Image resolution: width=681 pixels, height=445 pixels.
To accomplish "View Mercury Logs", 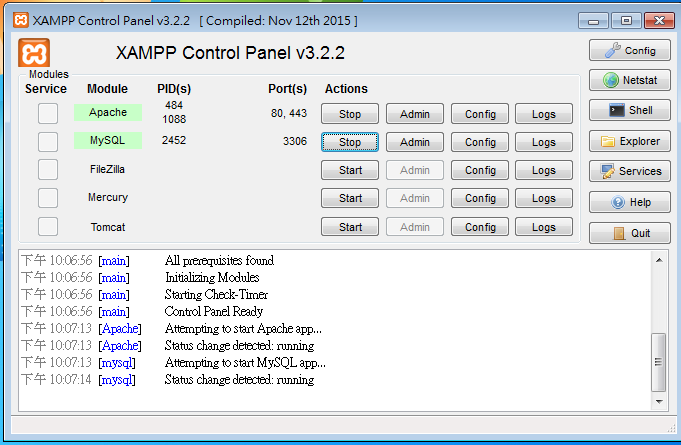I will click(544, 198).
